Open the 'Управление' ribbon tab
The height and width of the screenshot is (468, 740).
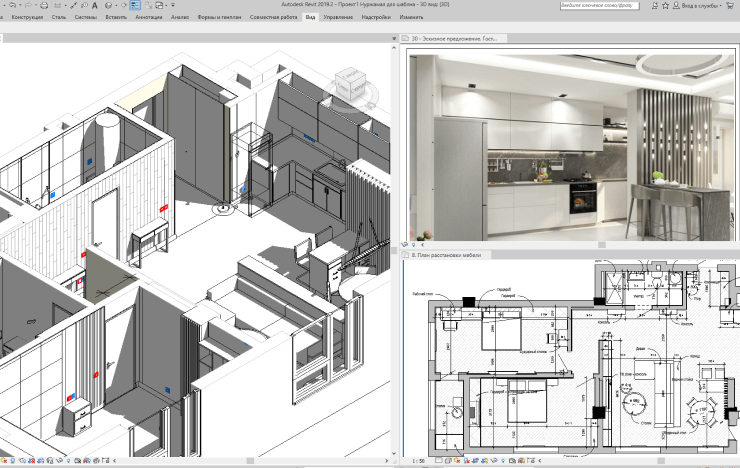[338, 18]
